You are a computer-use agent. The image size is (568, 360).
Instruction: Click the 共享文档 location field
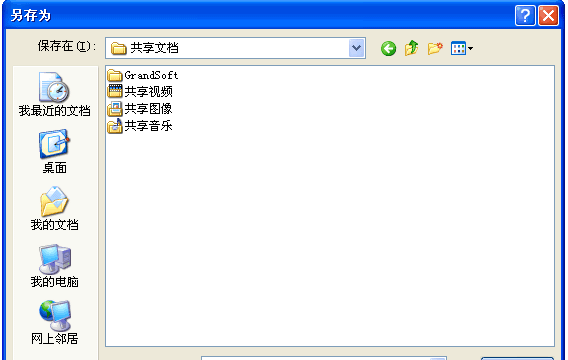235,48
